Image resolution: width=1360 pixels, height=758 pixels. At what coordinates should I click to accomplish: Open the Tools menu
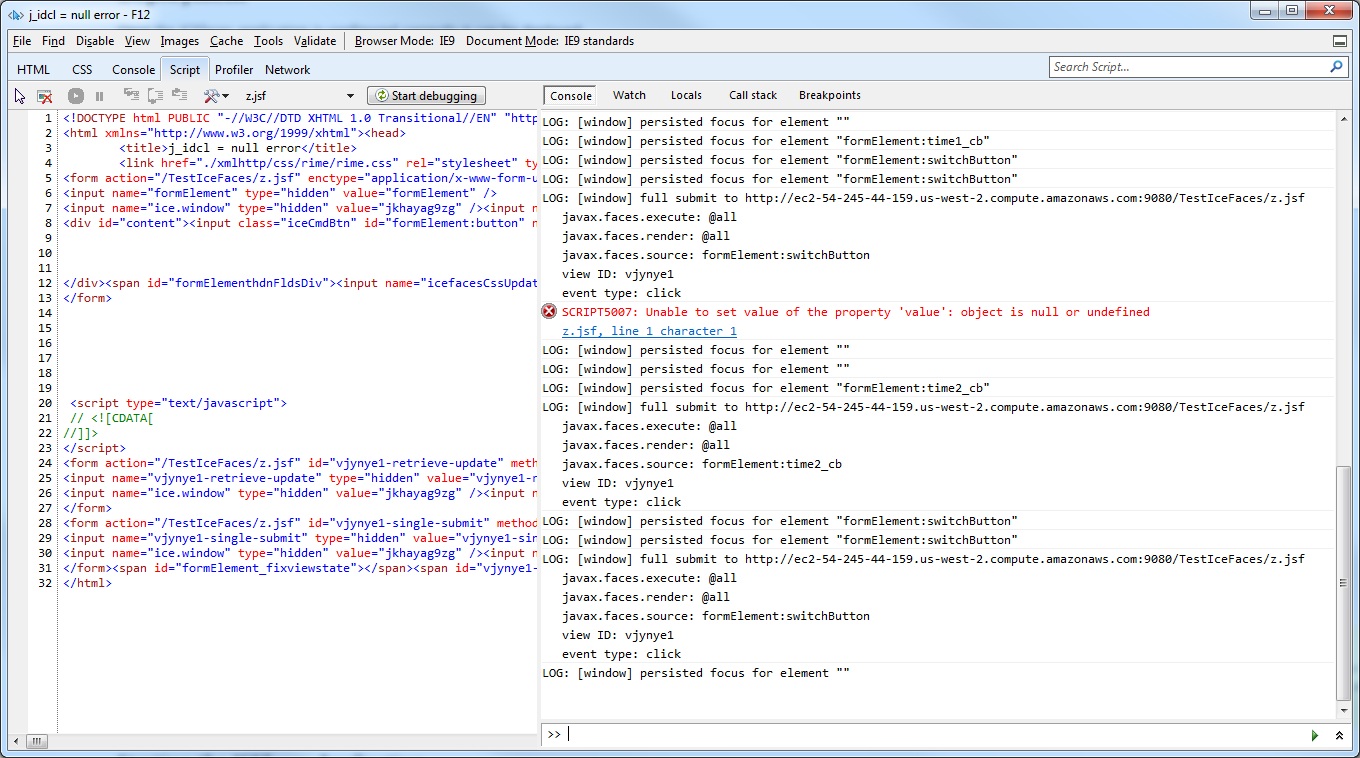[x=268, y=41]
